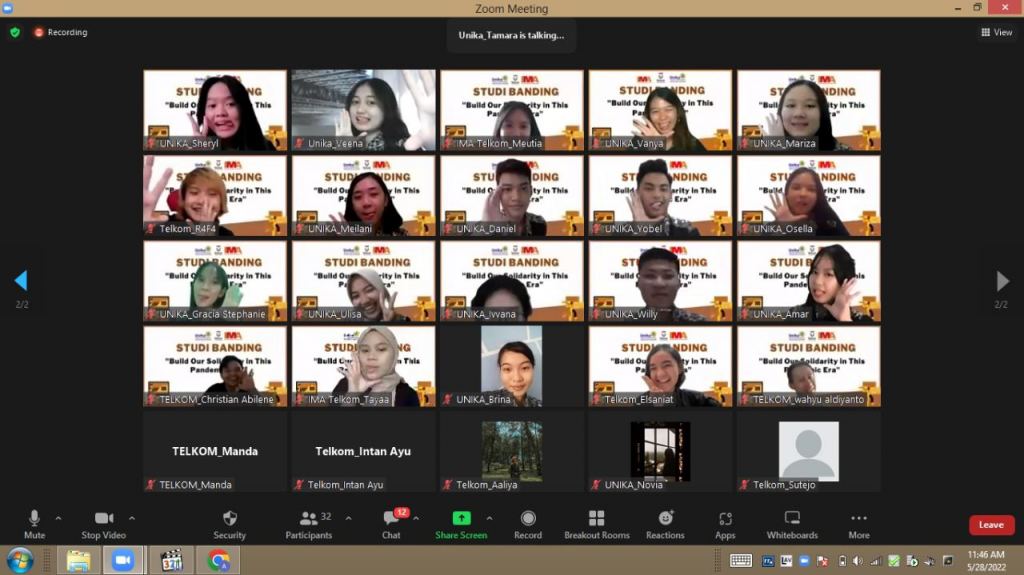Click the on-screen keyboard tray icon
Screen dimensions: 1024x575
tap(741, 561)
